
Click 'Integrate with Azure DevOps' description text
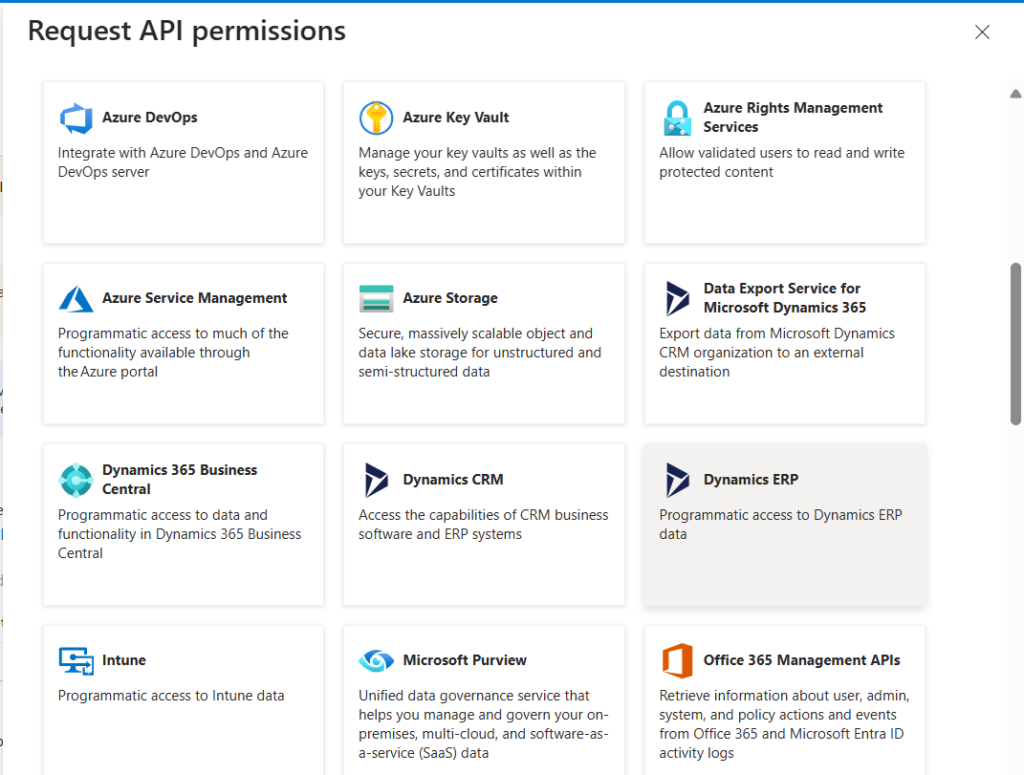182,163
